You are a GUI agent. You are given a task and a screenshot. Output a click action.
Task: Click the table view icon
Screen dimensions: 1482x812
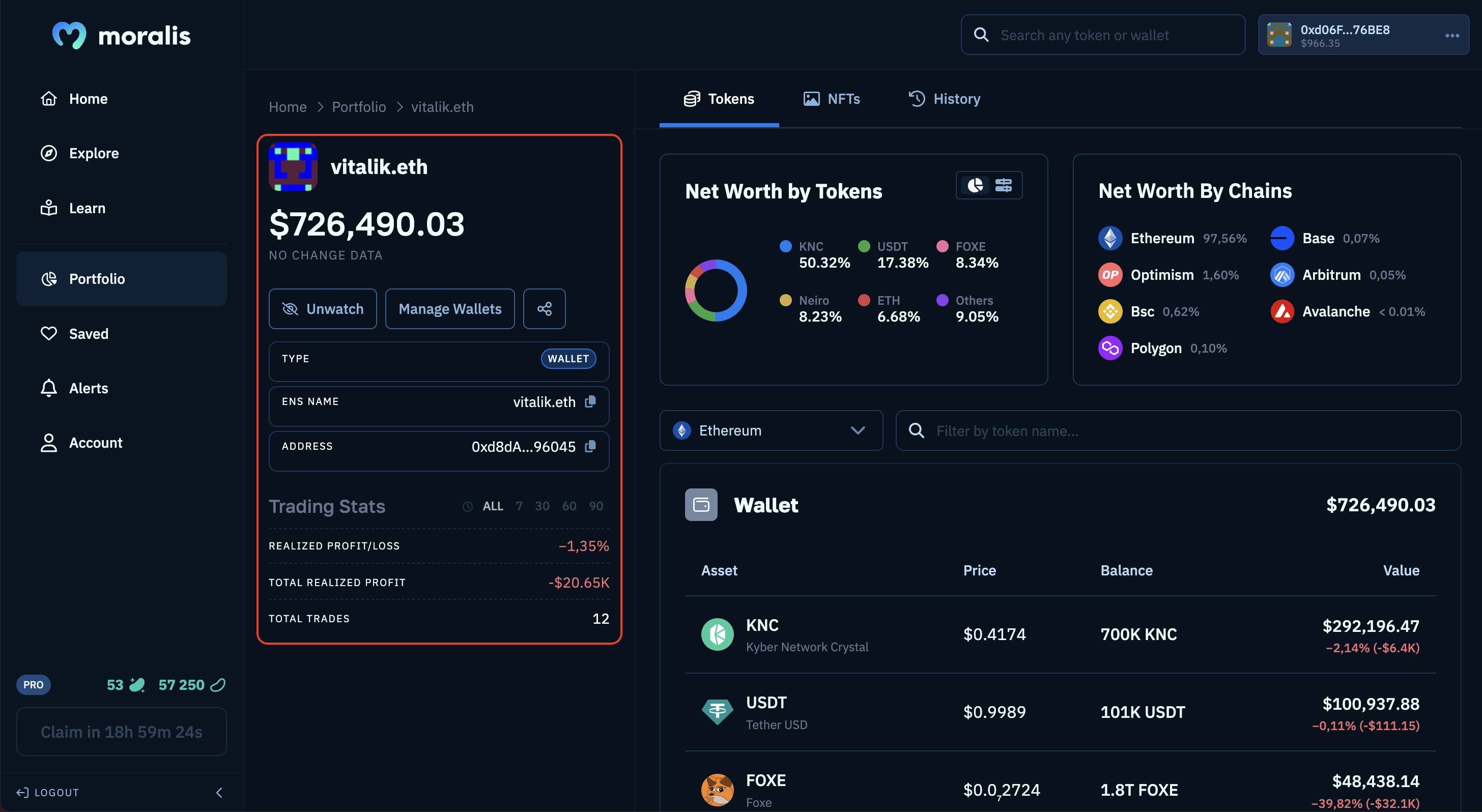tap(1004, 184)
